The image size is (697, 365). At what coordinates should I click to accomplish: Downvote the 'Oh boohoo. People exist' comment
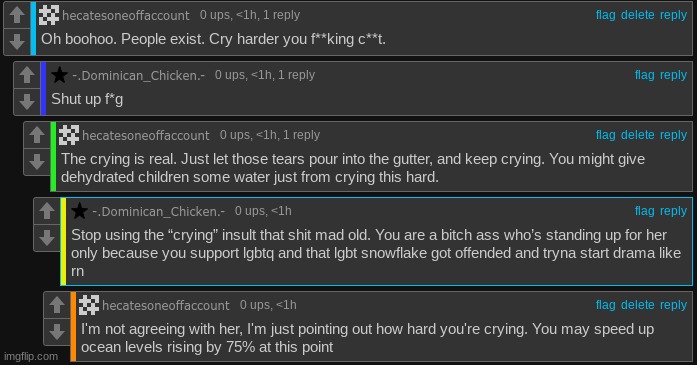coord(17,41)
